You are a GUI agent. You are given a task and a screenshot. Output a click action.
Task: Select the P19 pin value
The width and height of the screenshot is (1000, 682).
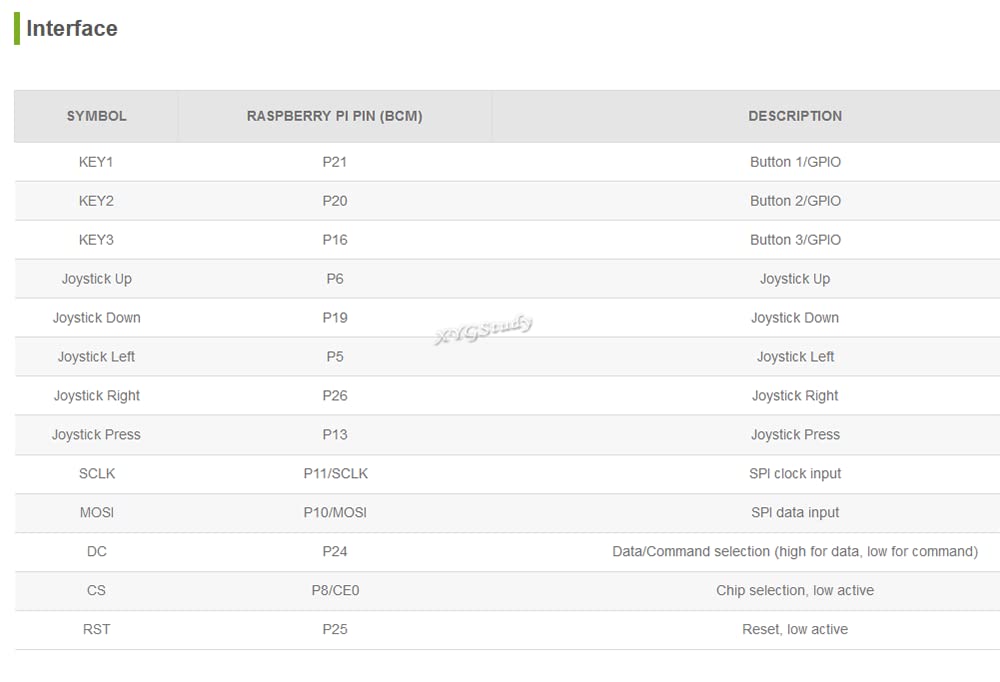click(335, 318)
